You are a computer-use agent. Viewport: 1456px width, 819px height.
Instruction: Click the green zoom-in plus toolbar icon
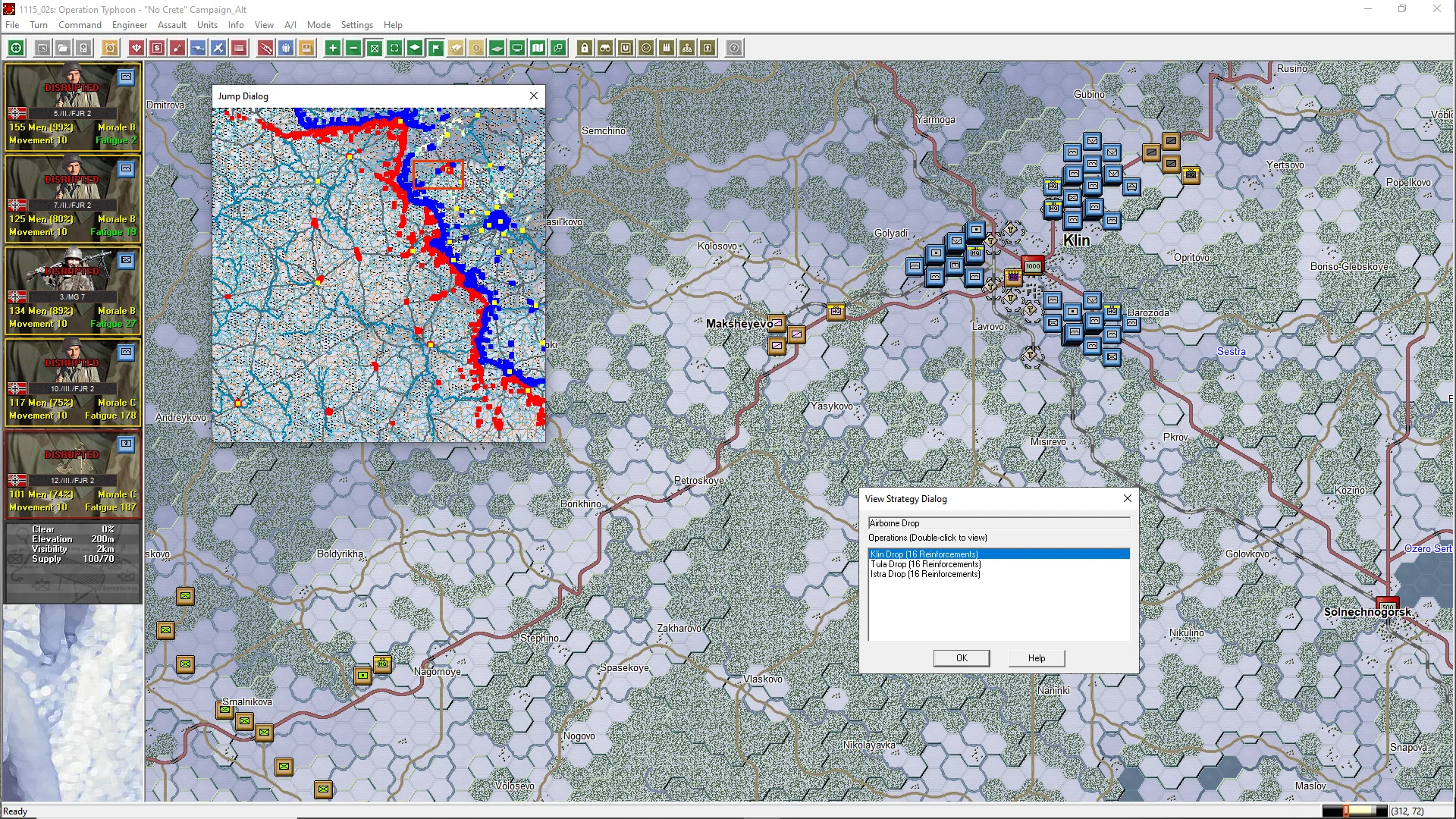click(x=333, y=48)
